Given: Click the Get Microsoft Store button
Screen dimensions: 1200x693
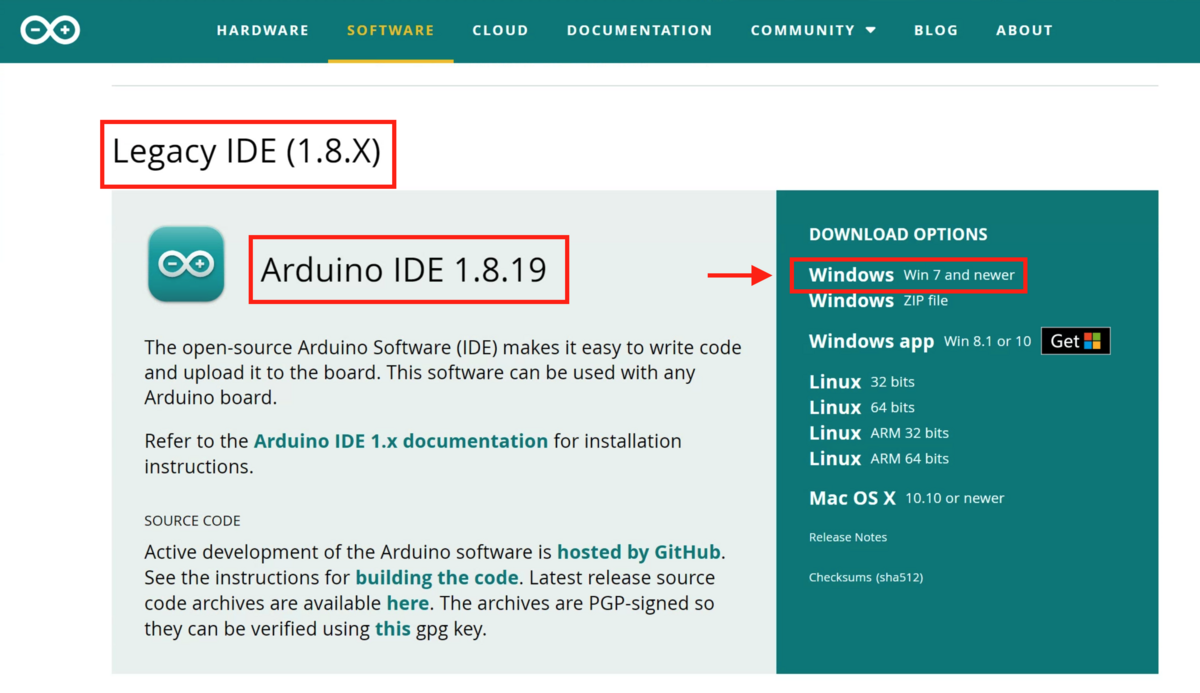Looking at the screenshot, I should [1076, 341].
